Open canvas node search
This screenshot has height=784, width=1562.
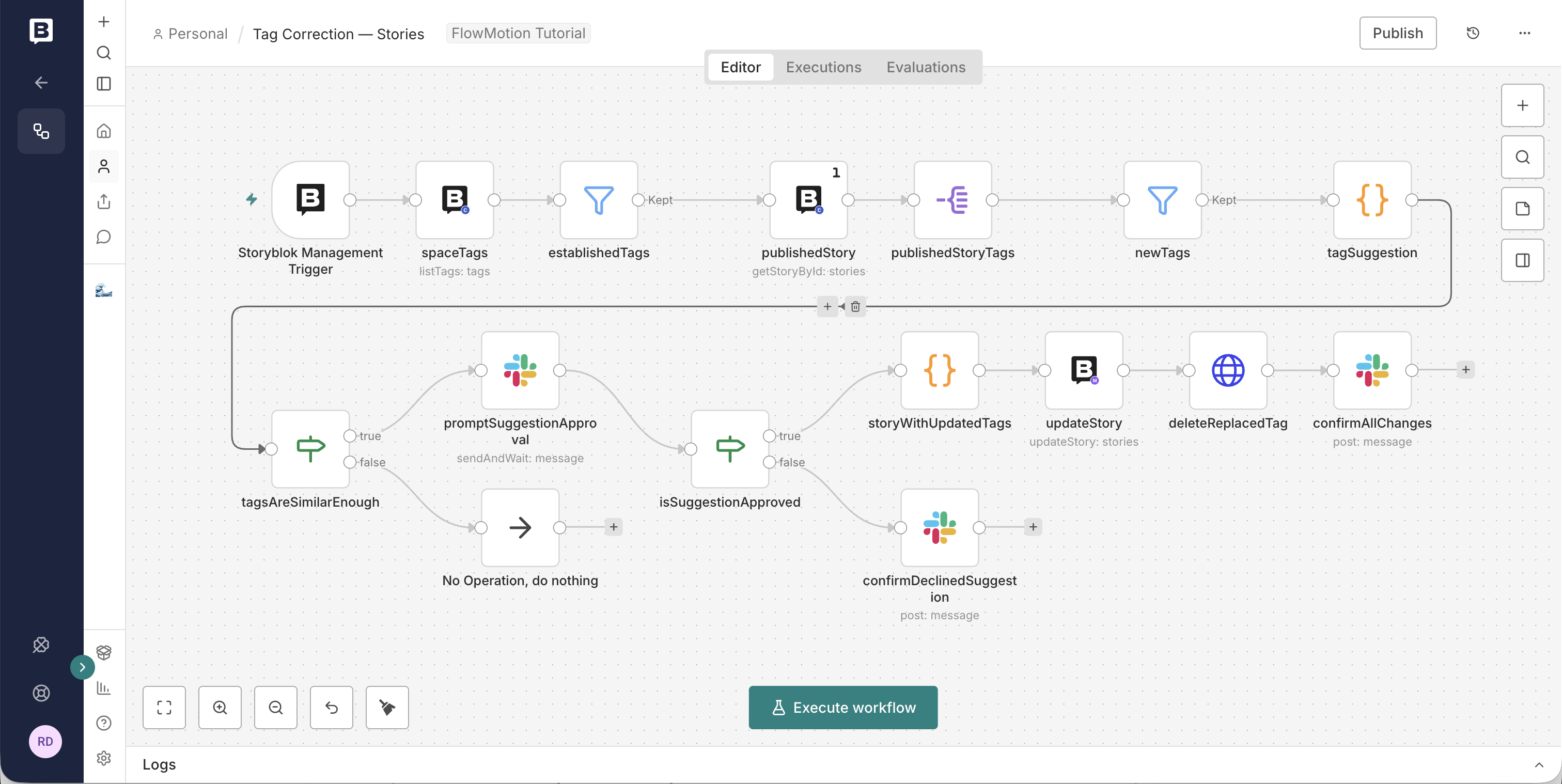(x=1522, y=157)
